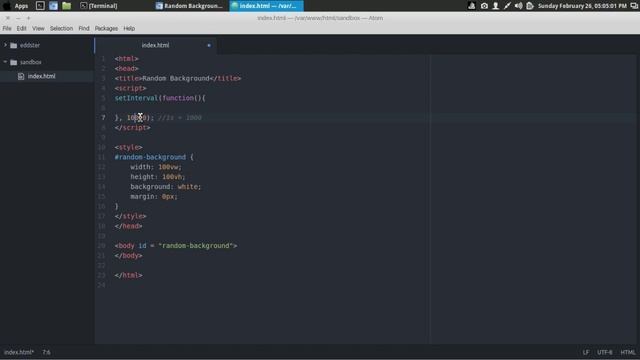Switch to Random Background browser window in taskbar
640x360 pixels.
pos(190,6)
